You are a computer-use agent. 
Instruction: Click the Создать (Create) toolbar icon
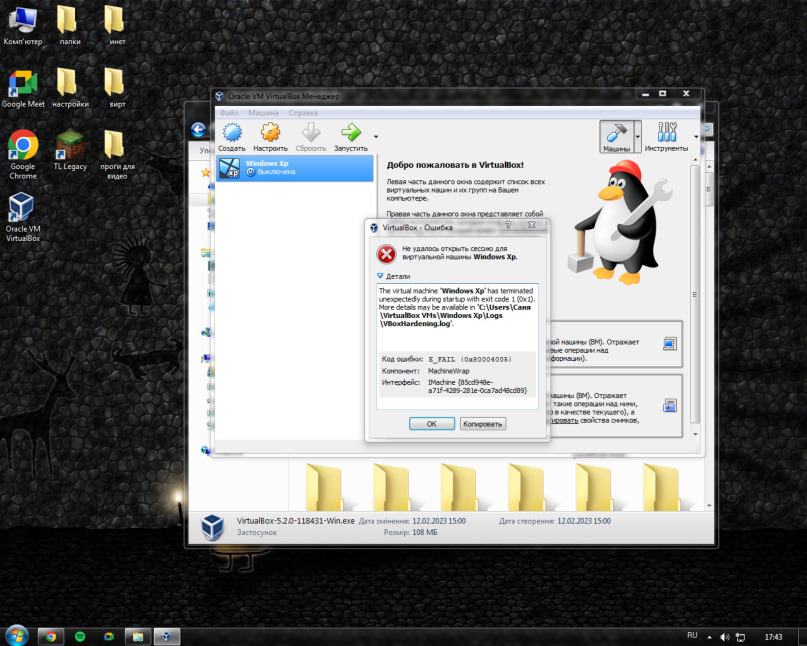[232, 137]
